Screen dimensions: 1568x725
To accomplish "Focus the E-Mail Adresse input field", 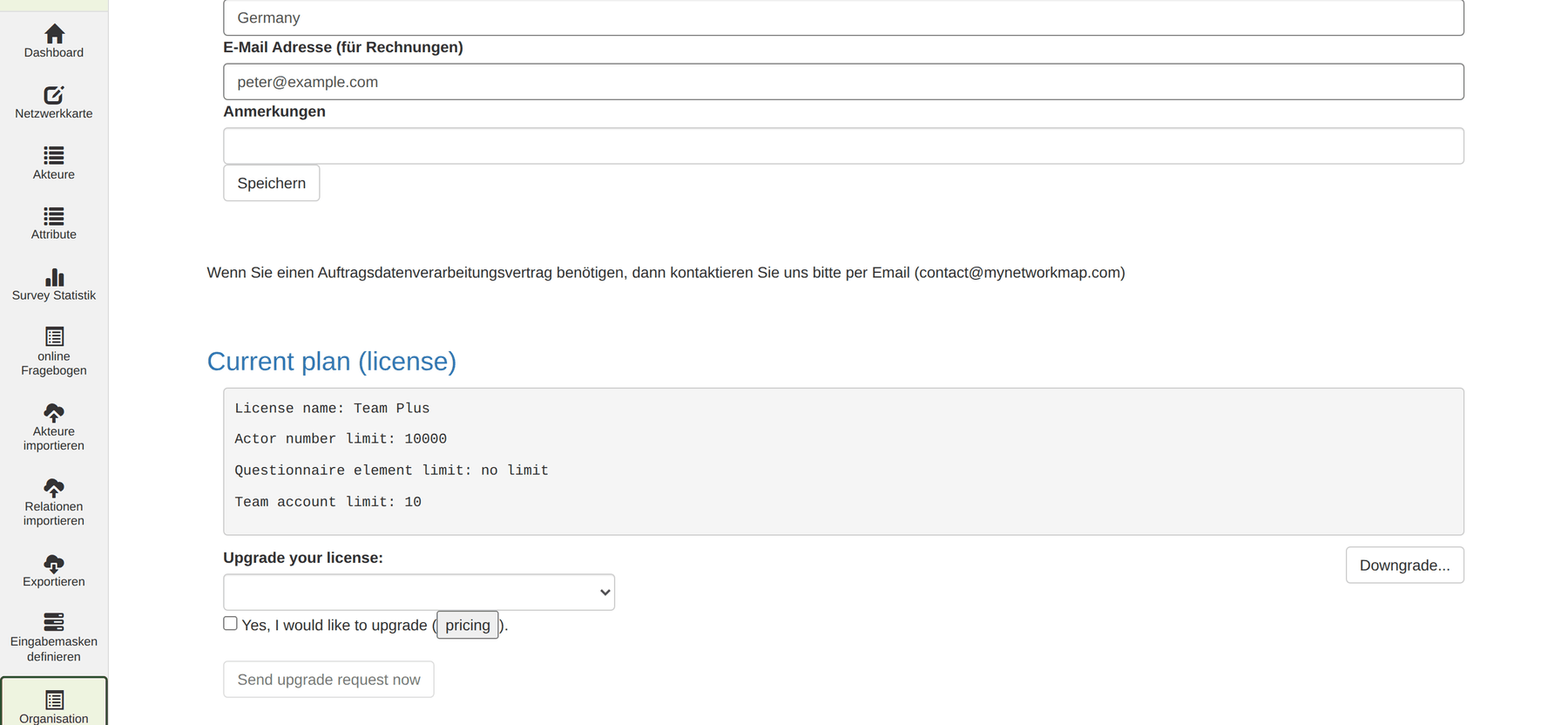I will pos(843,82).
